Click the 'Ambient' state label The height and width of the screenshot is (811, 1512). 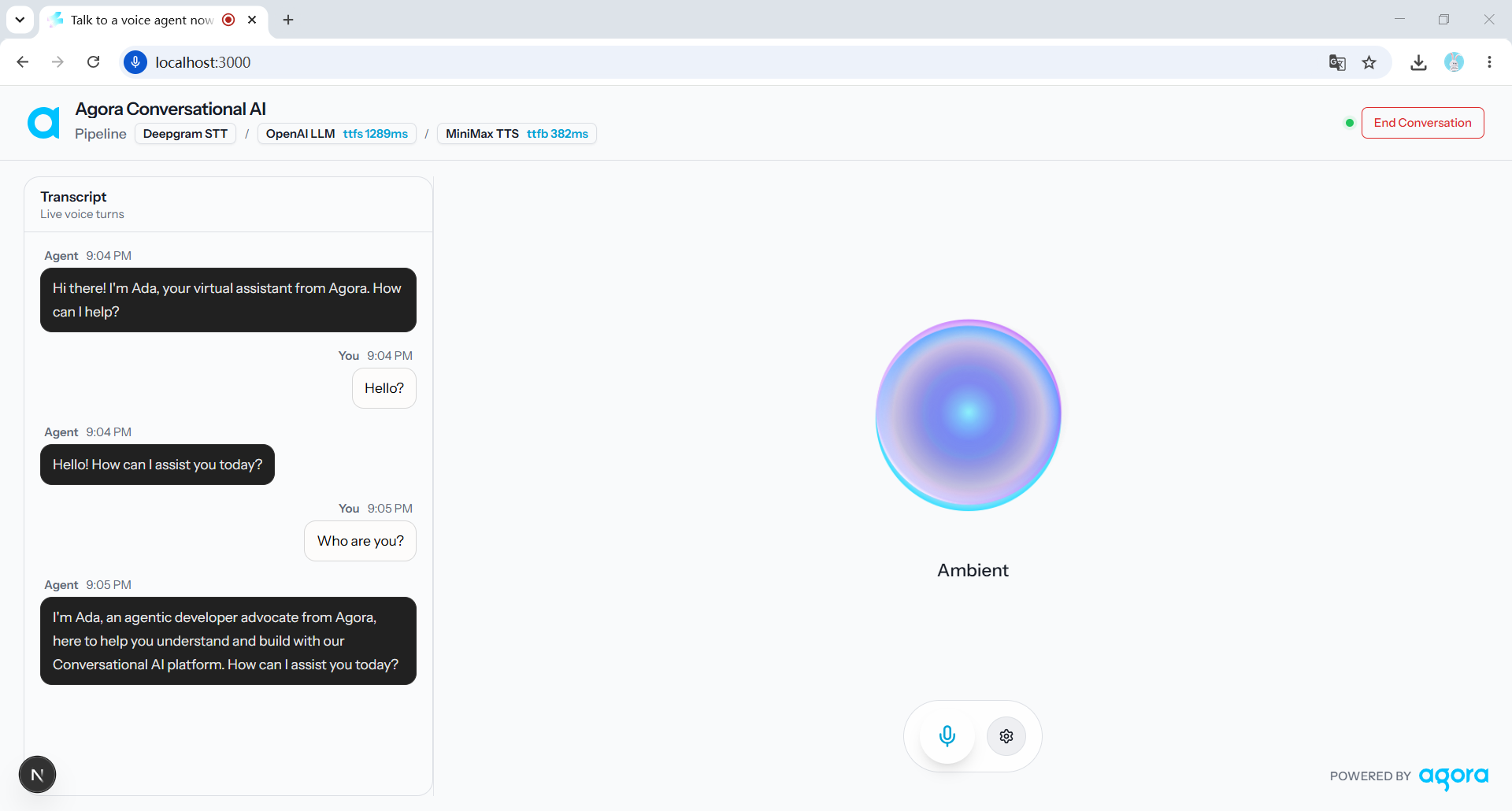[x=973, y=570]
